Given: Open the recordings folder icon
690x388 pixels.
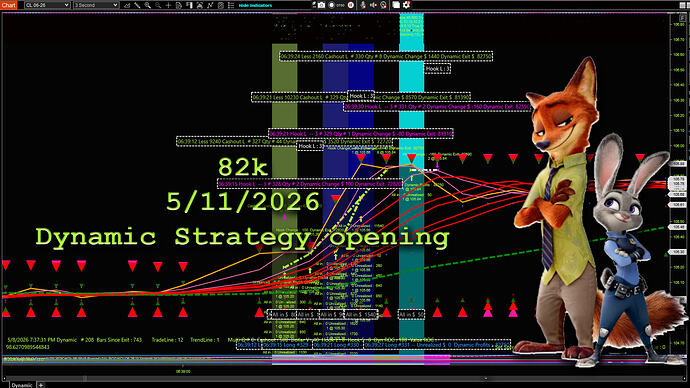Looking at the screenshot, I should (396, 5).
